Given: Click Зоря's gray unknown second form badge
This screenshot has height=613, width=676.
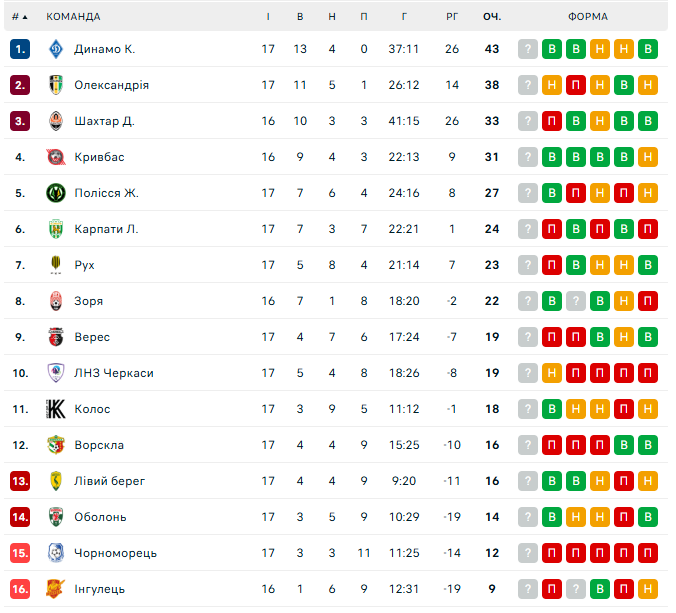Looking at the screenshot, I should 576,301.
